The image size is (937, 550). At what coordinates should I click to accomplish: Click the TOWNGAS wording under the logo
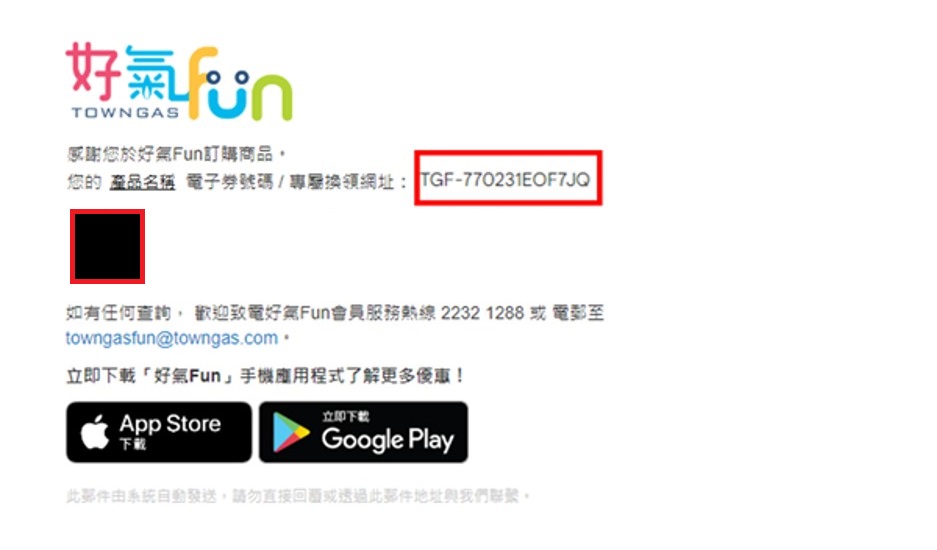click(125, 112)
